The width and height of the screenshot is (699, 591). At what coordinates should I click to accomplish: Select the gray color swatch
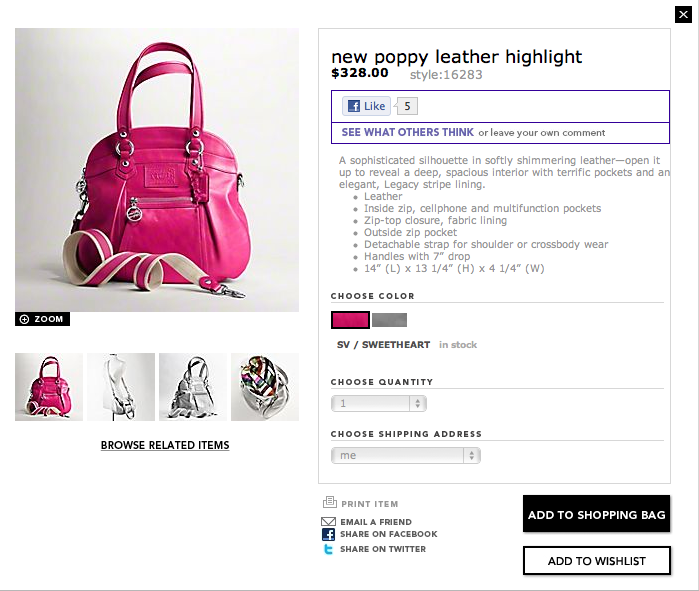(x=389, y=320)
